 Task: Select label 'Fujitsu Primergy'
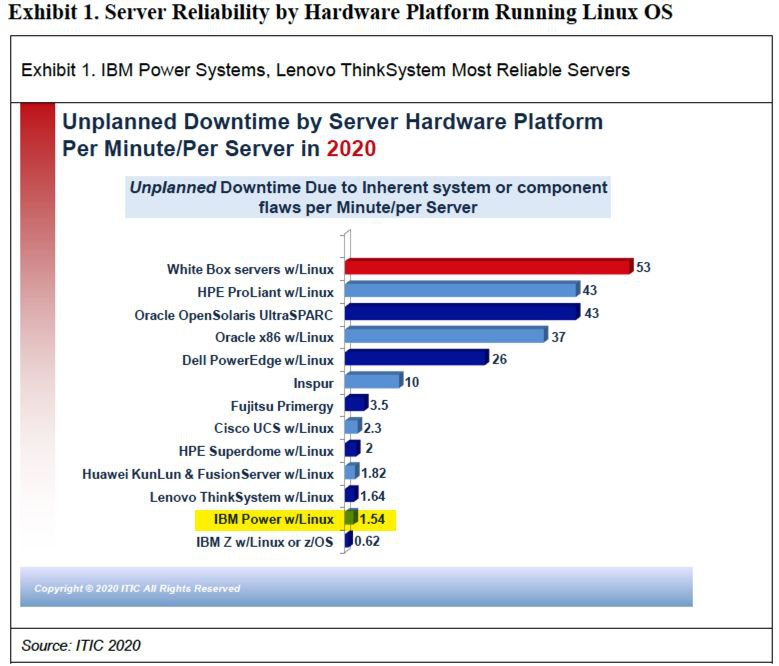point(282,406)
